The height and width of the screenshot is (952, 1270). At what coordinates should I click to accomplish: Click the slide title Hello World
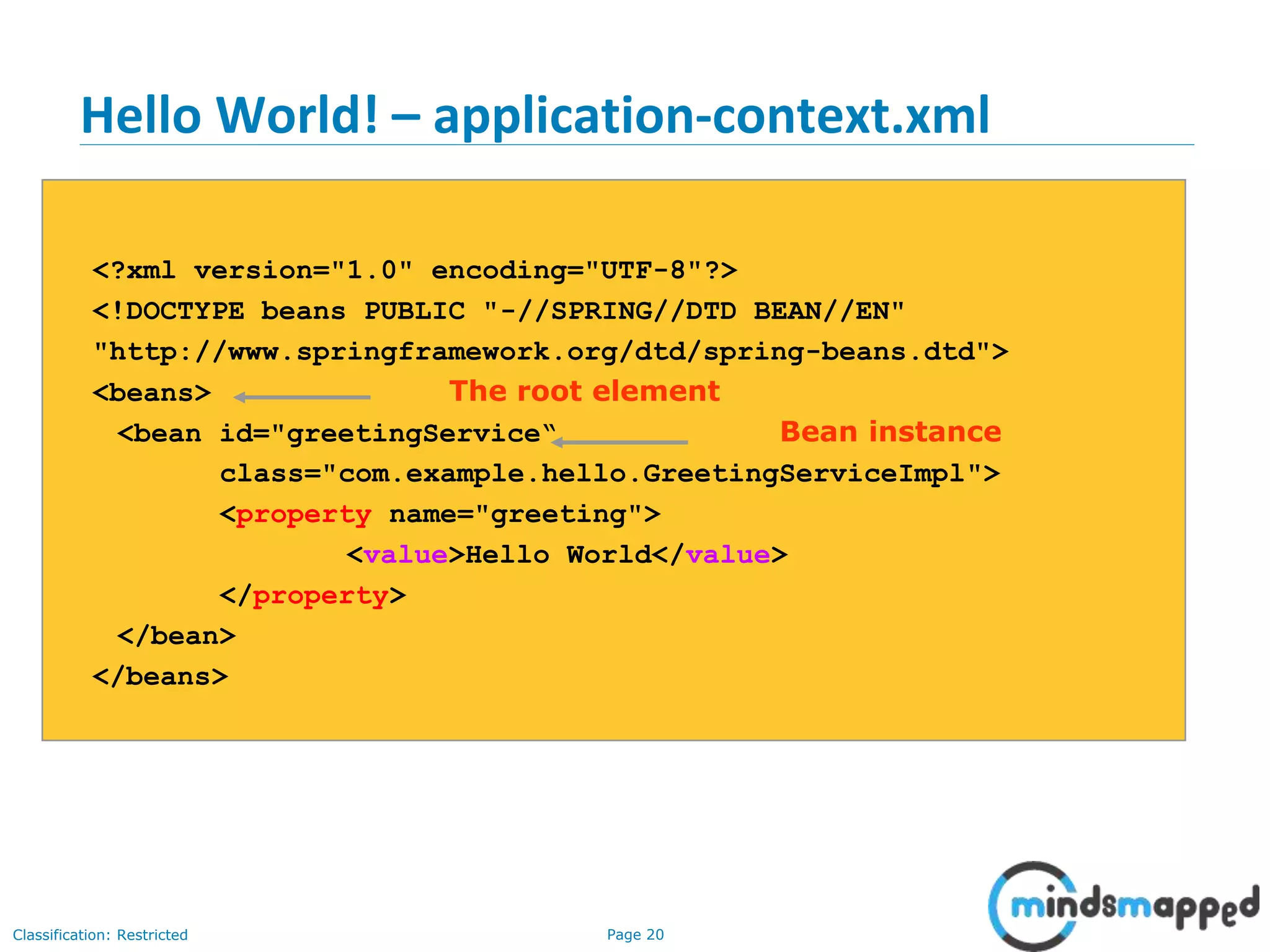(535, 115)
